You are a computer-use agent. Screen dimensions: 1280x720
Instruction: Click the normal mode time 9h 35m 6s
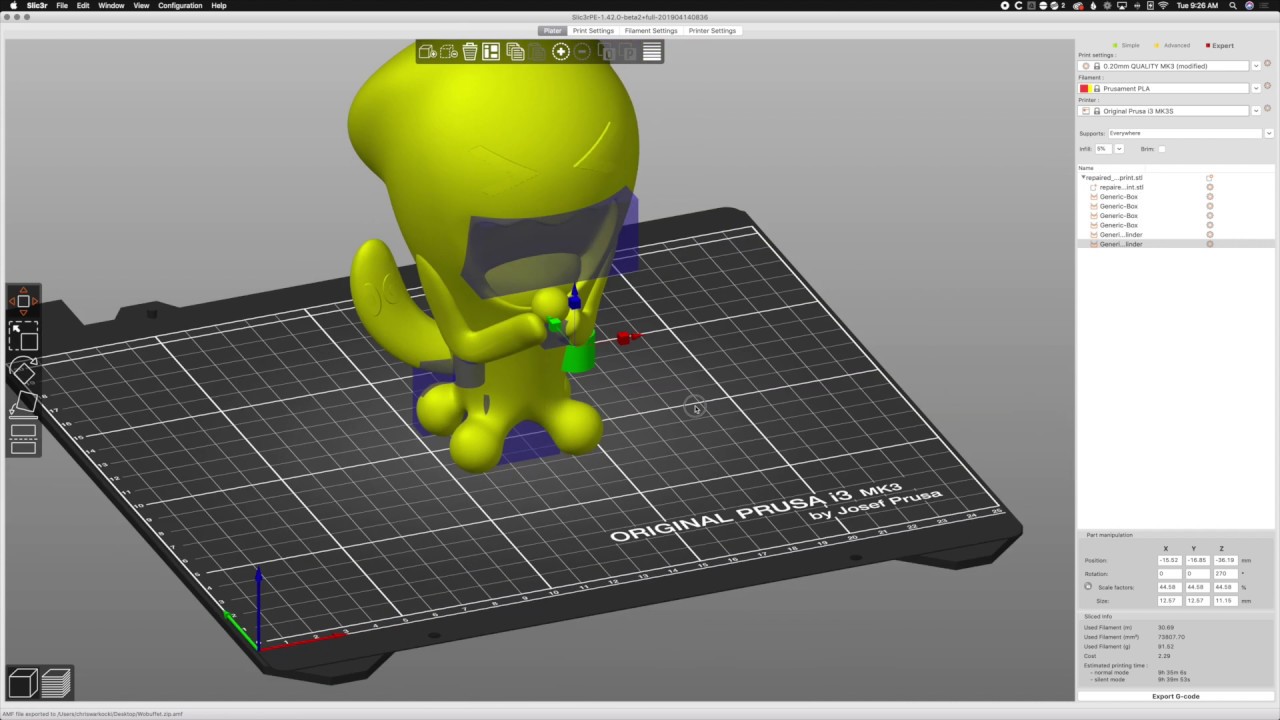pyautogui.click(x=1172, y=673)
